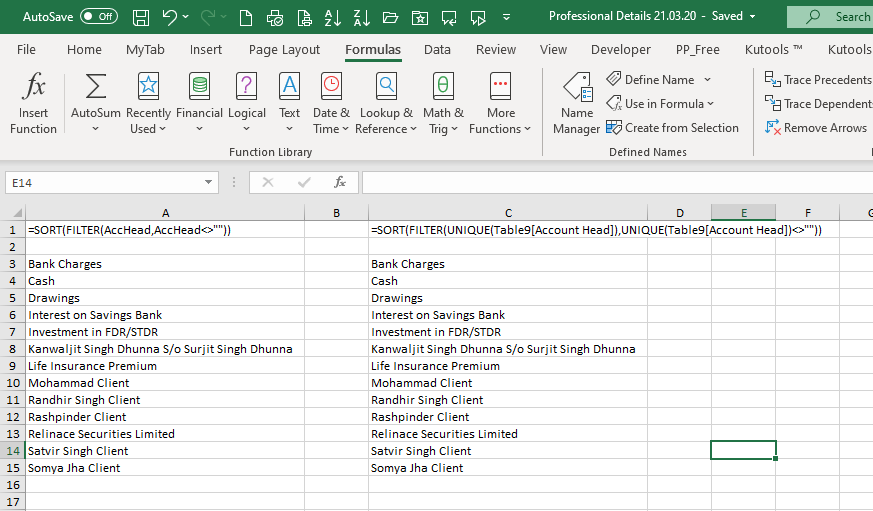Click the Open folder icon
873x511 pixels.
[390, 18]
